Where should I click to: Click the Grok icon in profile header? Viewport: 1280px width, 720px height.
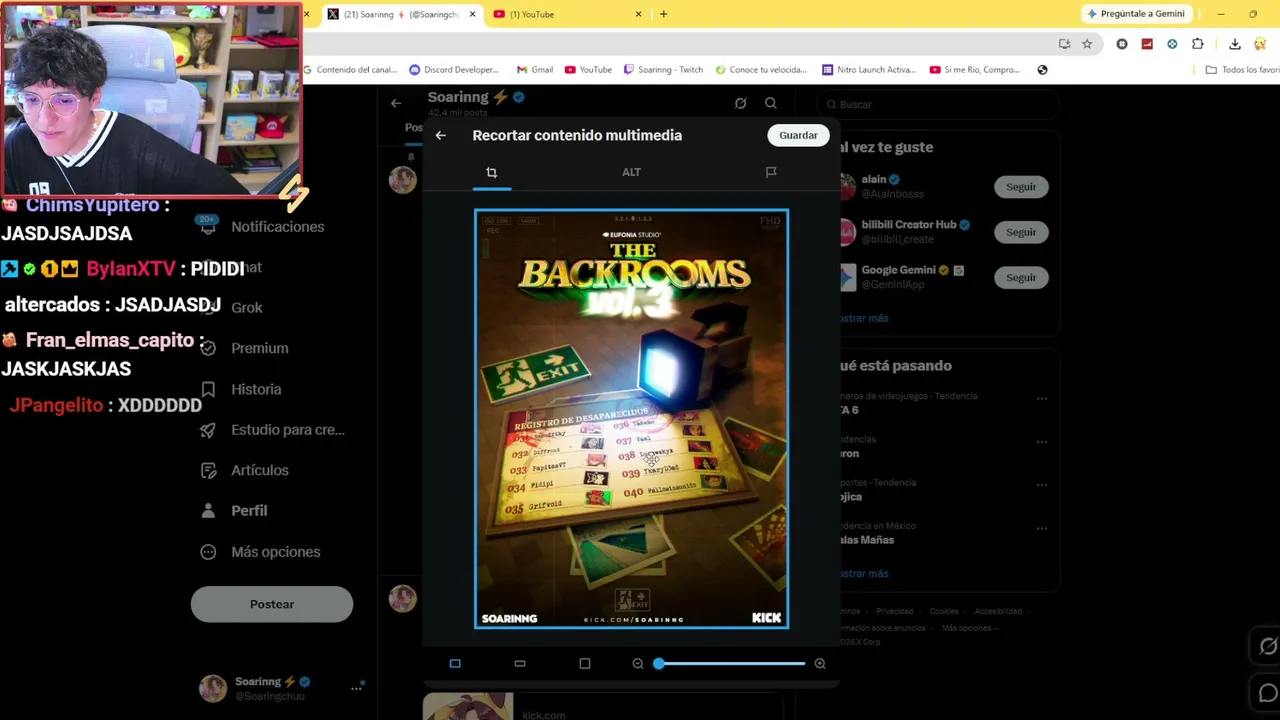(740, 103)
